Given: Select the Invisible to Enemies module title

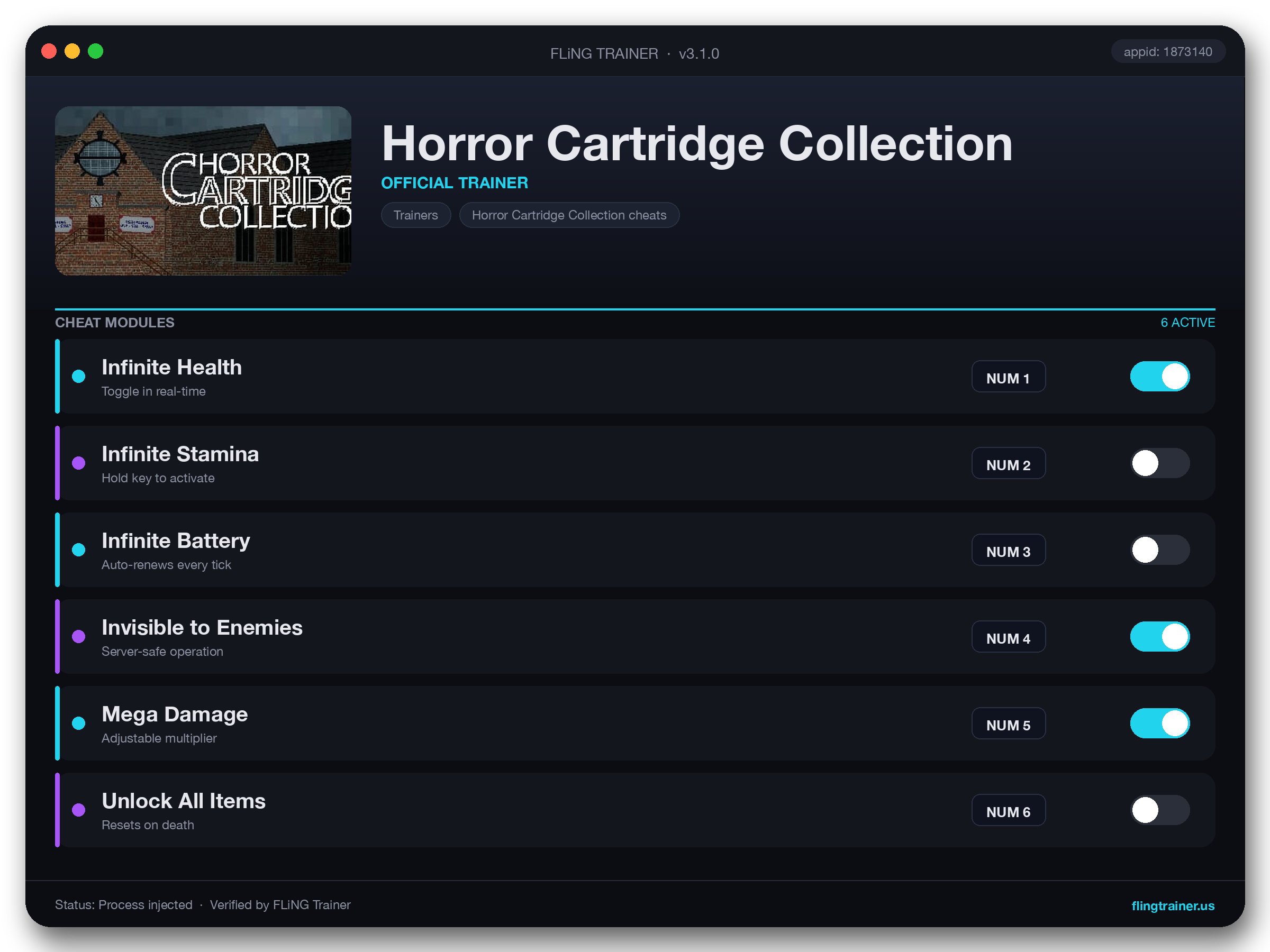Looking at the screenshot, I should tap(202, 627).
